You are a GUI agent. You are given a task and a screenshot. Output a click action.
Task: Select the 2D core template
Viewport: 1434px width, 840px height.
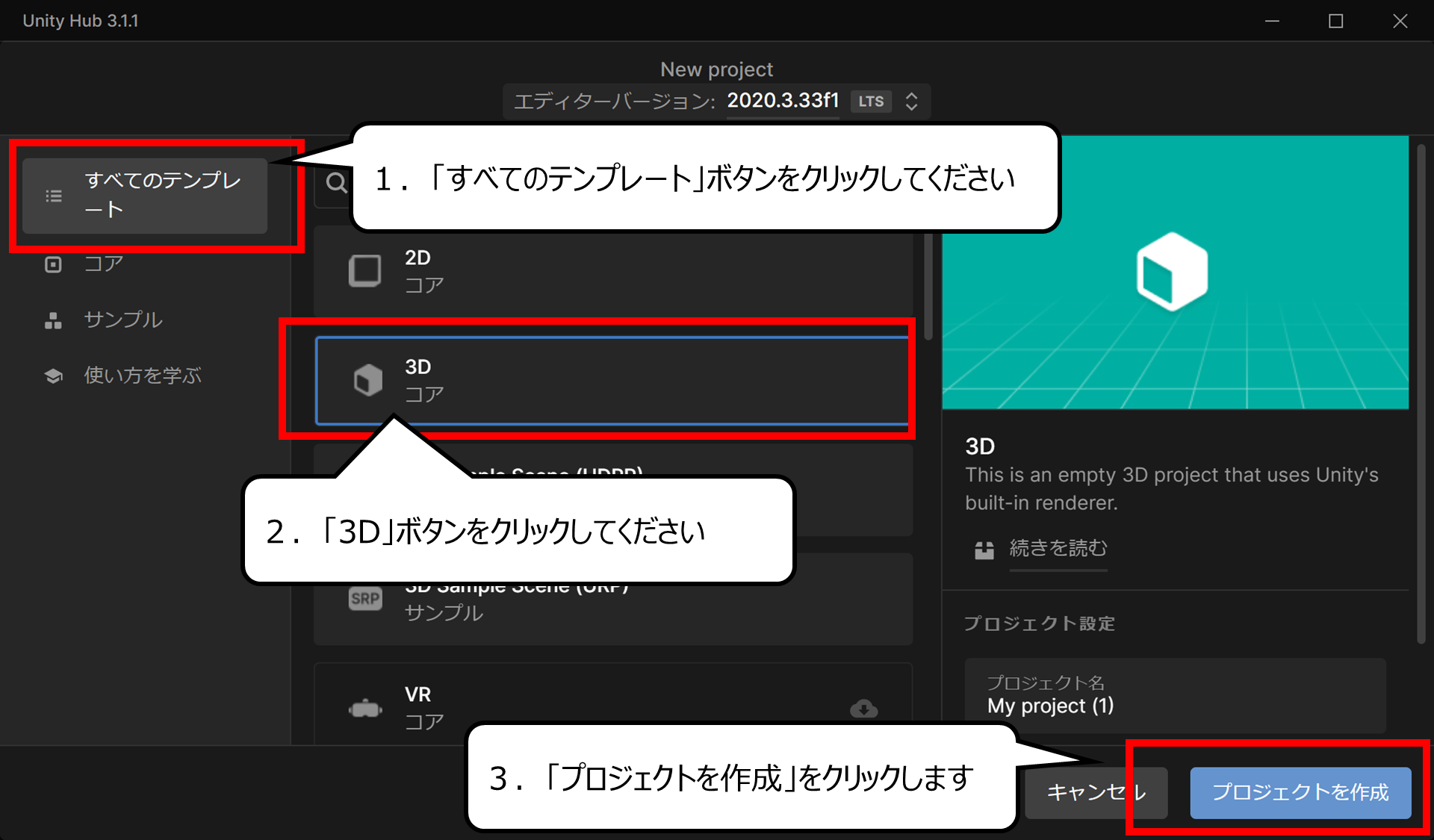[613, 272]
